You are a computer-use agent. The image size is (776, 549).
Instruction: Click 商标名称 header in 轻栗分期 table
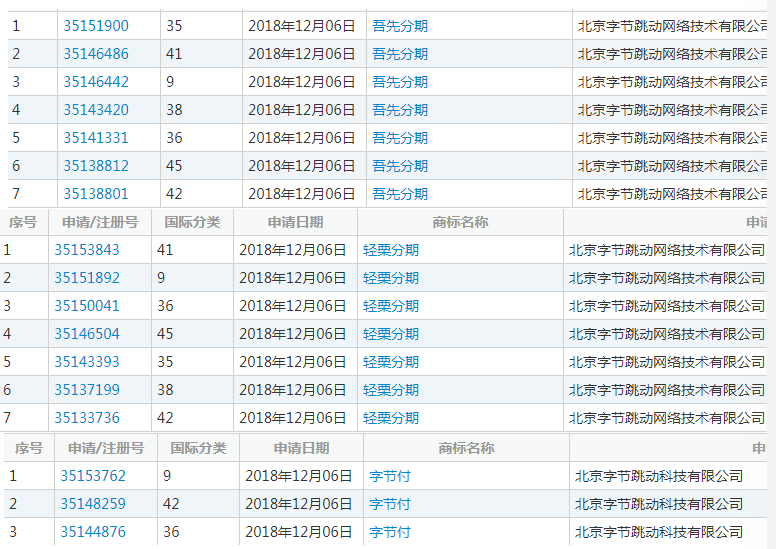click(x=460, y=222)
